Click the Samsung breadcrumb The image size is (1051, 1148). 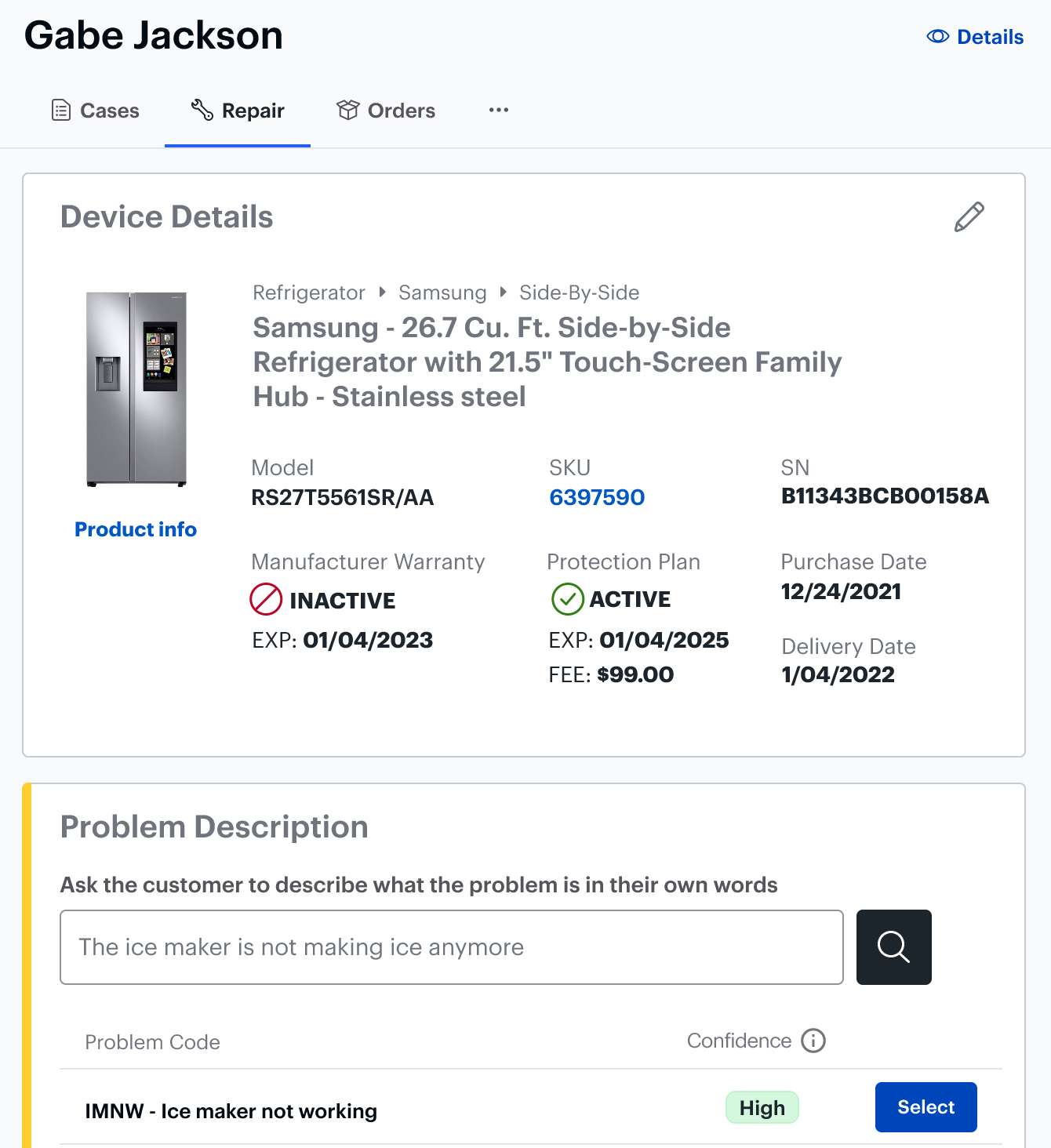pos(442,292)
